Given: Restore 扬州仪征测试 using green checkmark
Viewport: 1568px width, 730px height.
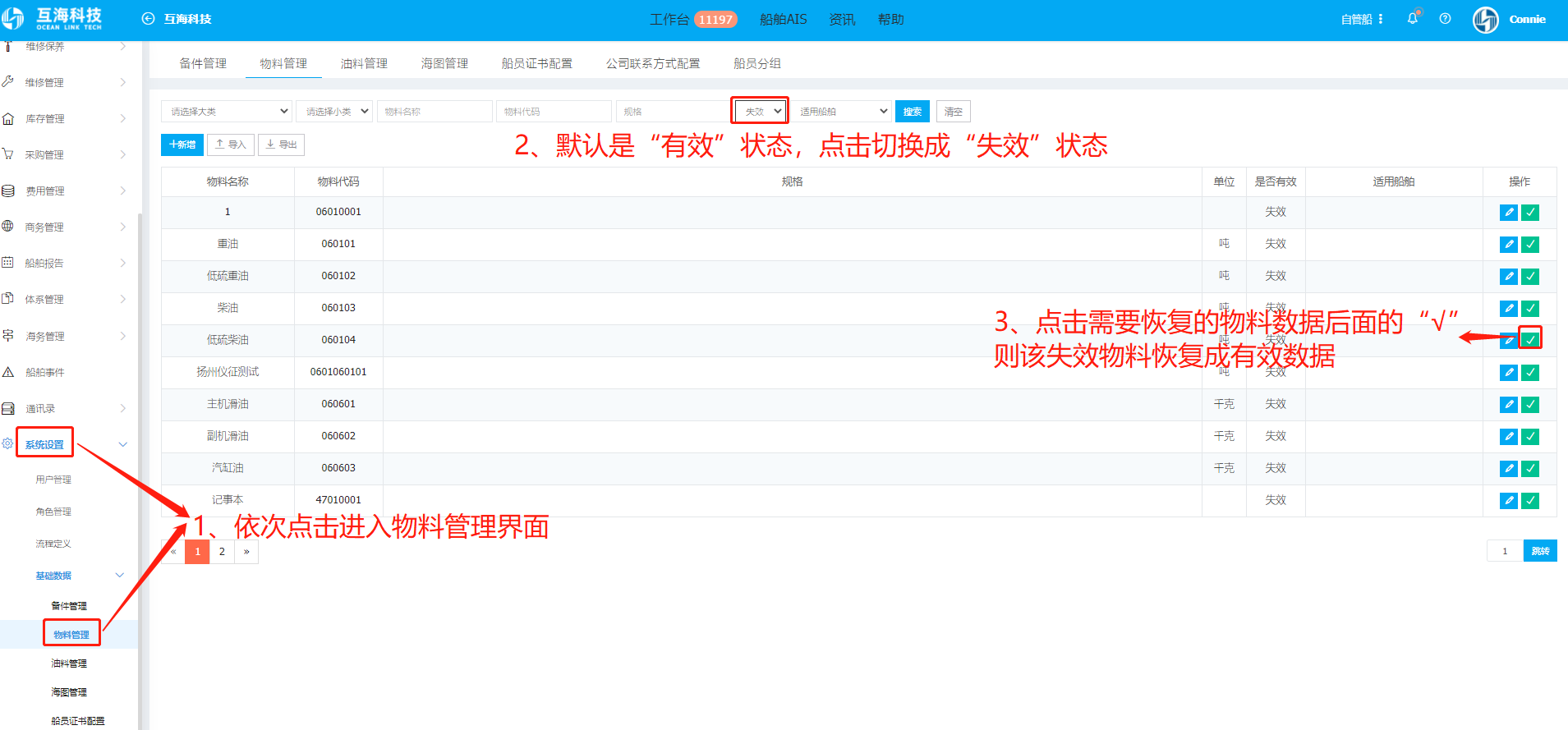Looking at the screenshot, I should [1530, 373].
